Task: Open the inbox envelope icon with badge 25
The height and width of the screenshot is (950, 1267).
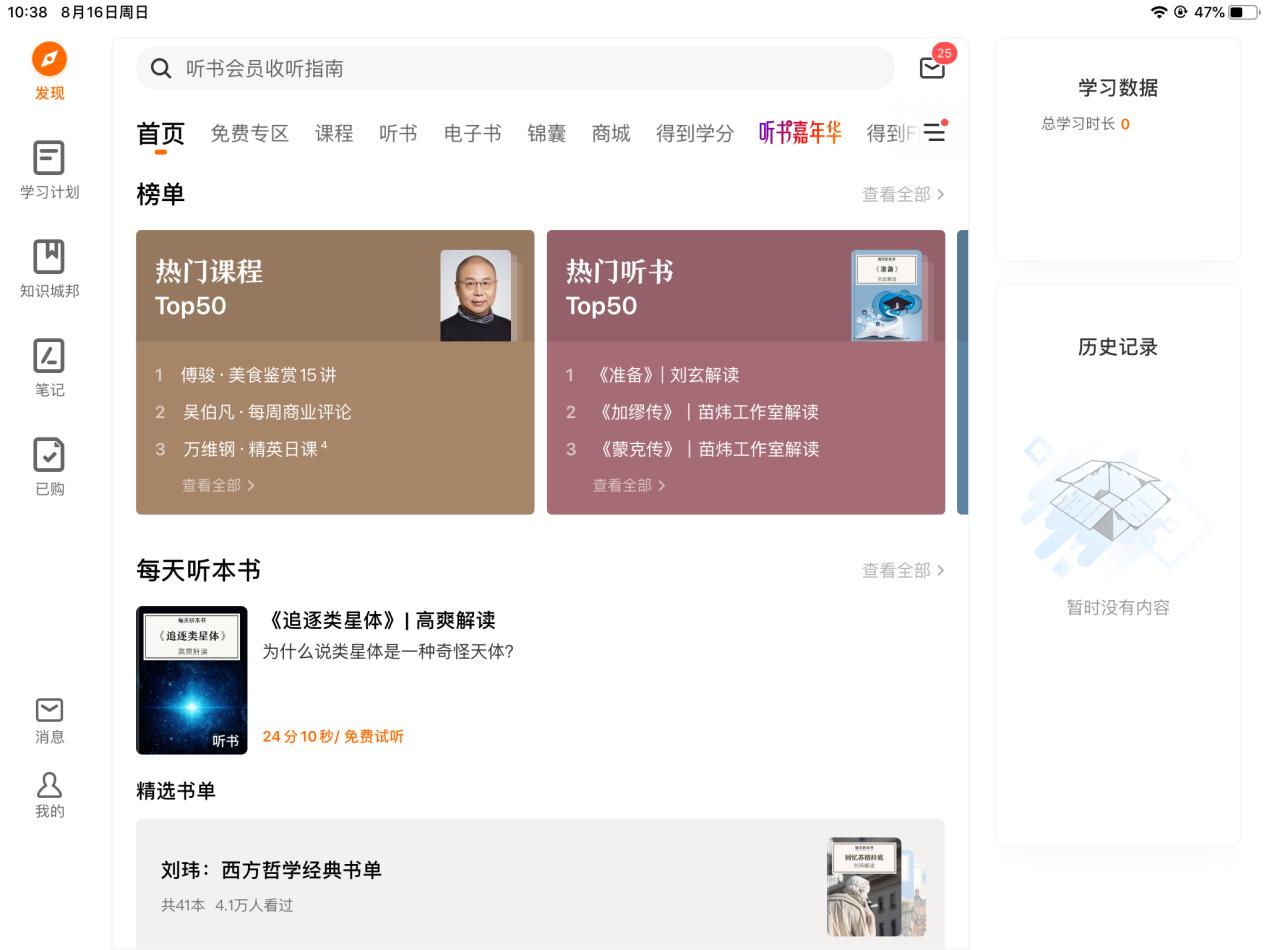Action: [932, 67]
